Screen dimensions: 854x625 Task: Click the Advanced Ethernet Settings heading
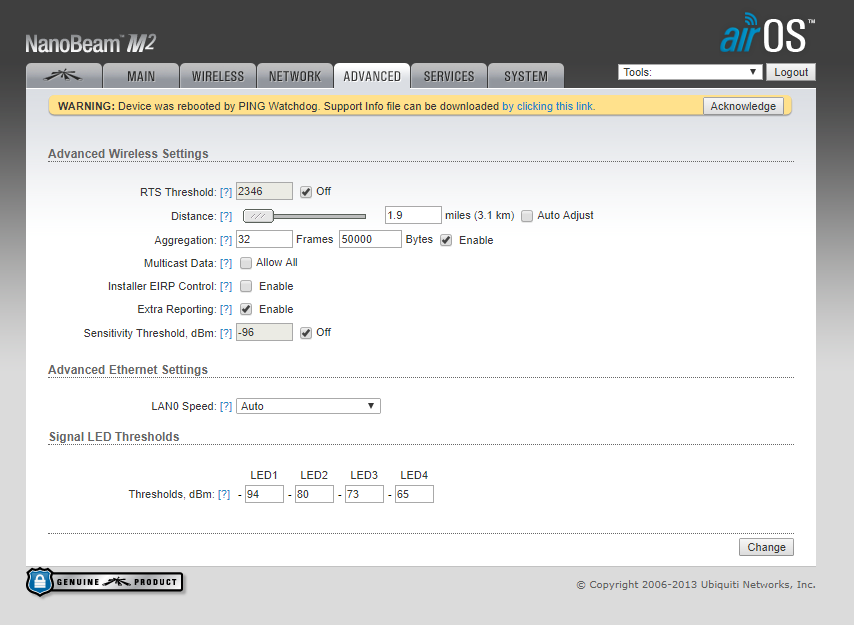point(128,370)
